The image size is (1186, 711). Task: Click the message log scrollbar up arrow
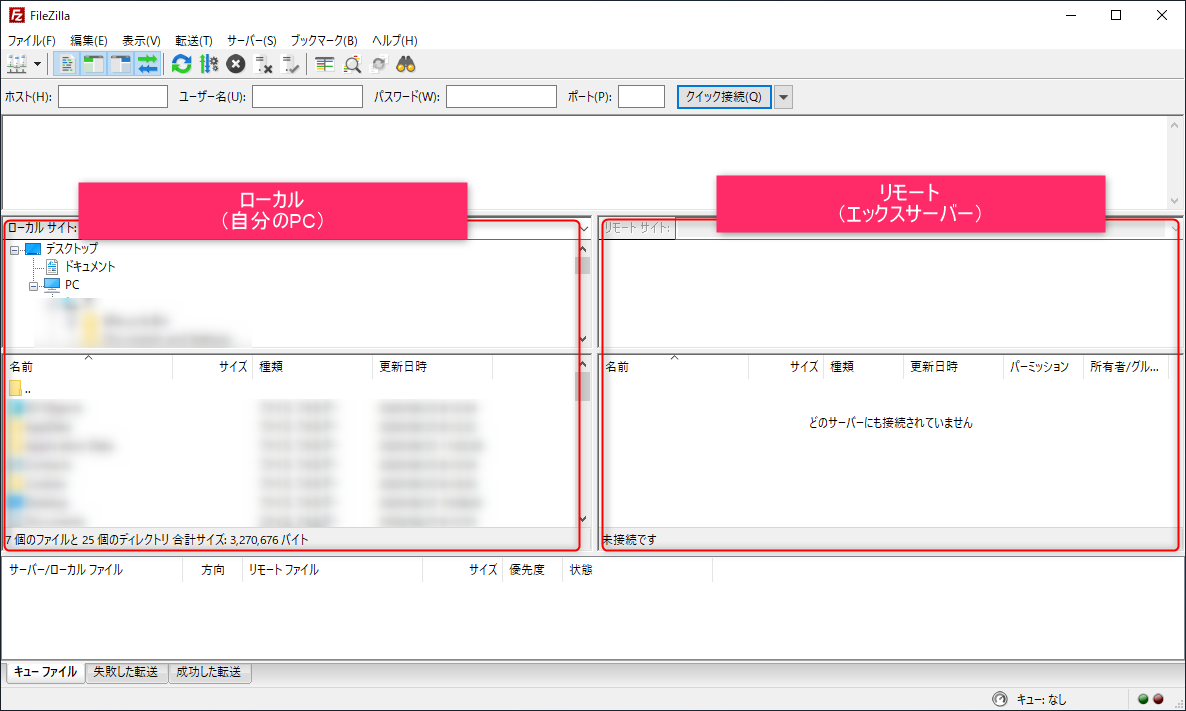point(1174,125)
